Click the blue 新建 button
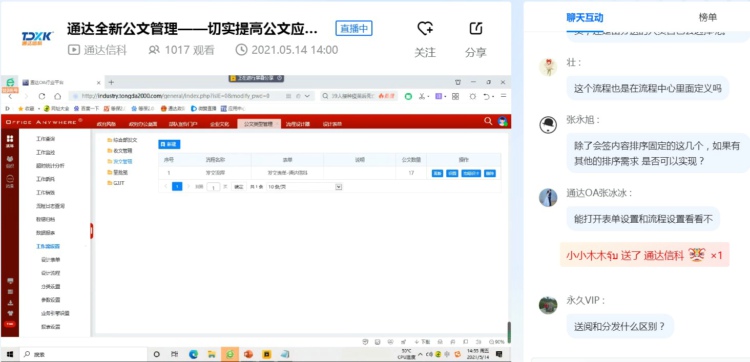The height and width of the screenshot is (362, 750). 169,143
